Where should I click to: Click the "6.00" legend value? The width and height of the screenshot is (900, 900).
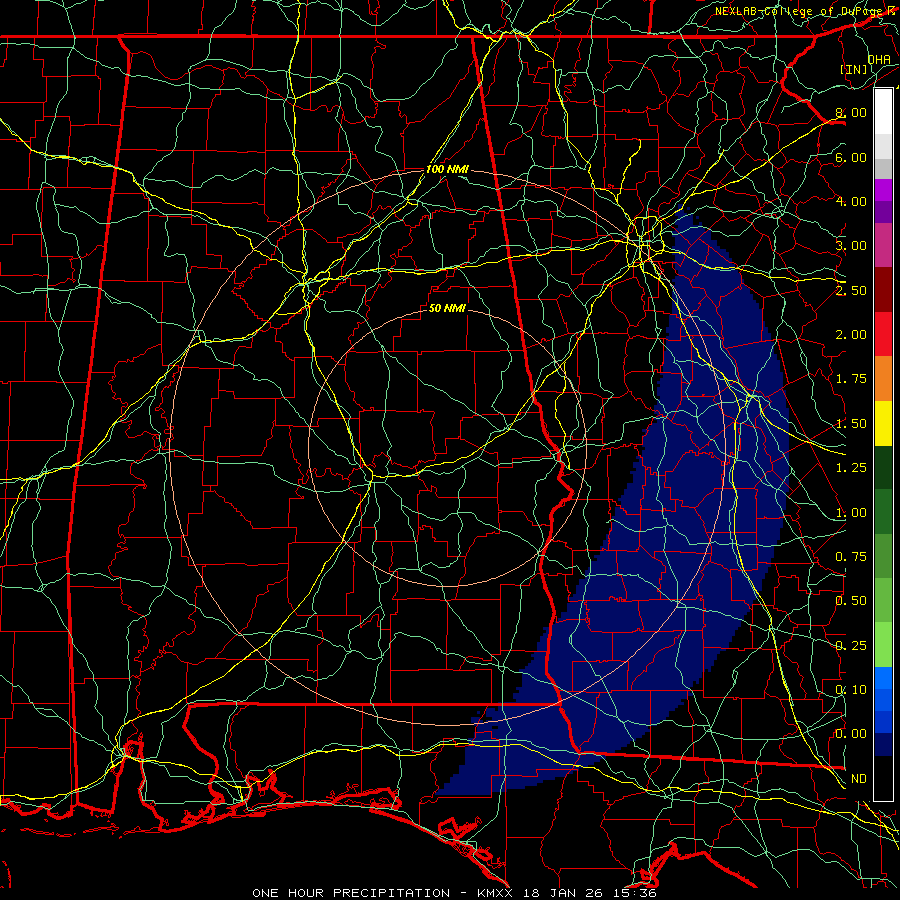tap(851, 157)
